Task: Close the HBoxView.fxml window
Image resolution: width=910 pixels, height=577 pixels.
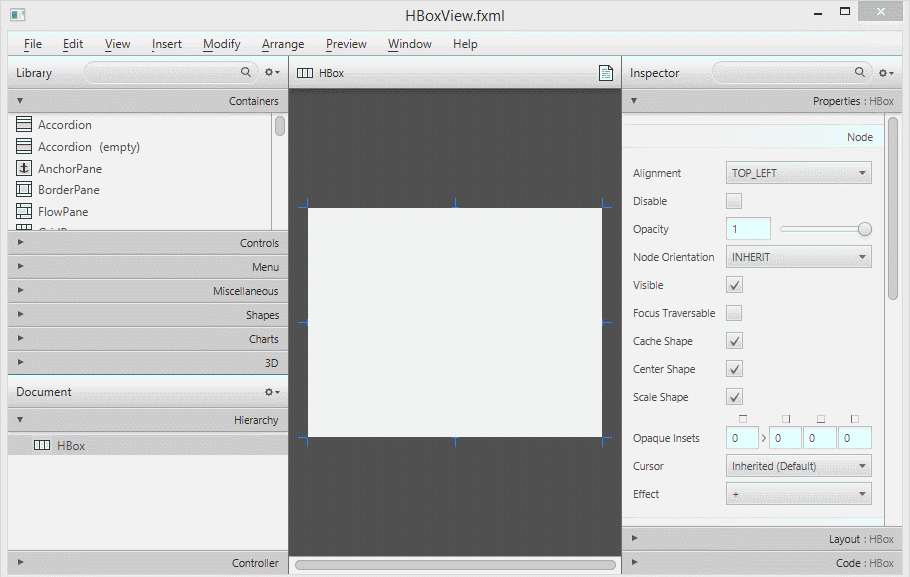Action: pyautogui.click(x=880, y=12)
